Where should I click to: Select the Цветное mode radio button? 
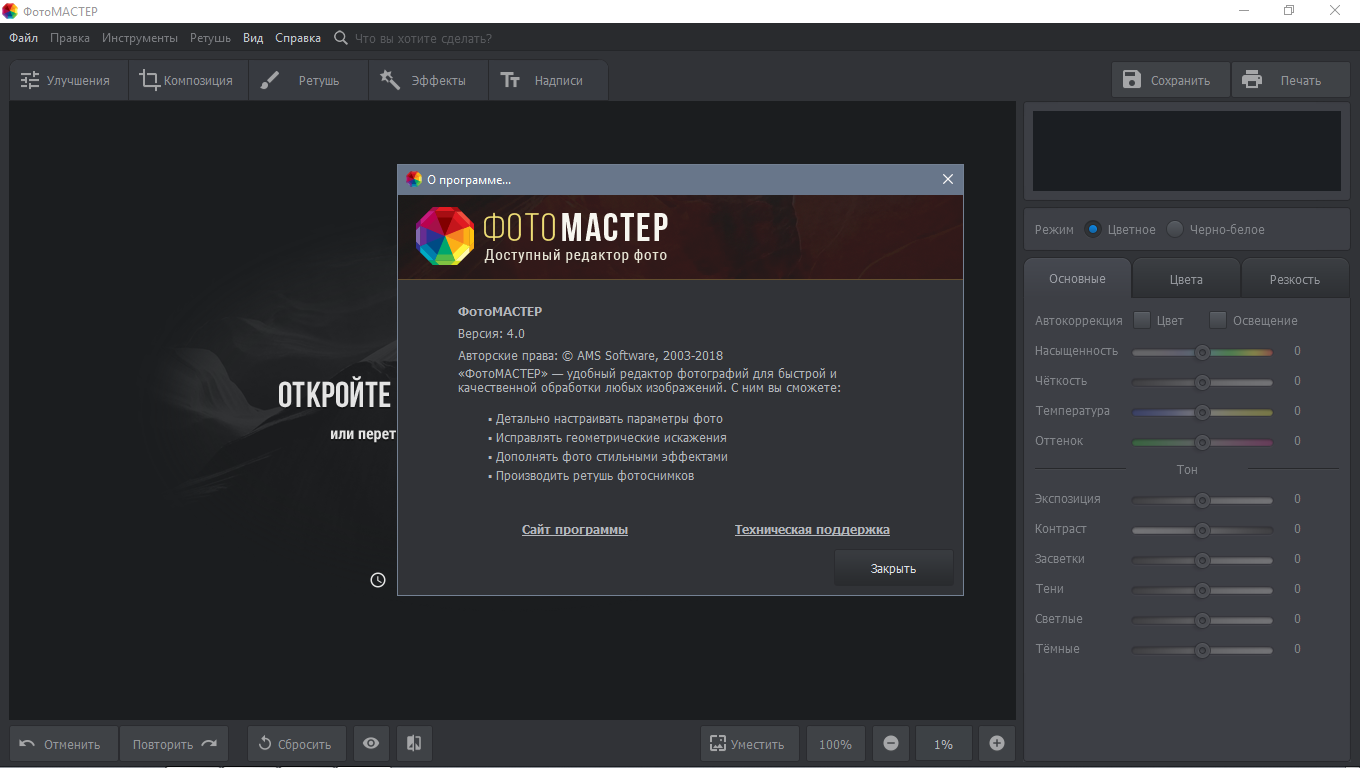click(x=1093, y=229)
